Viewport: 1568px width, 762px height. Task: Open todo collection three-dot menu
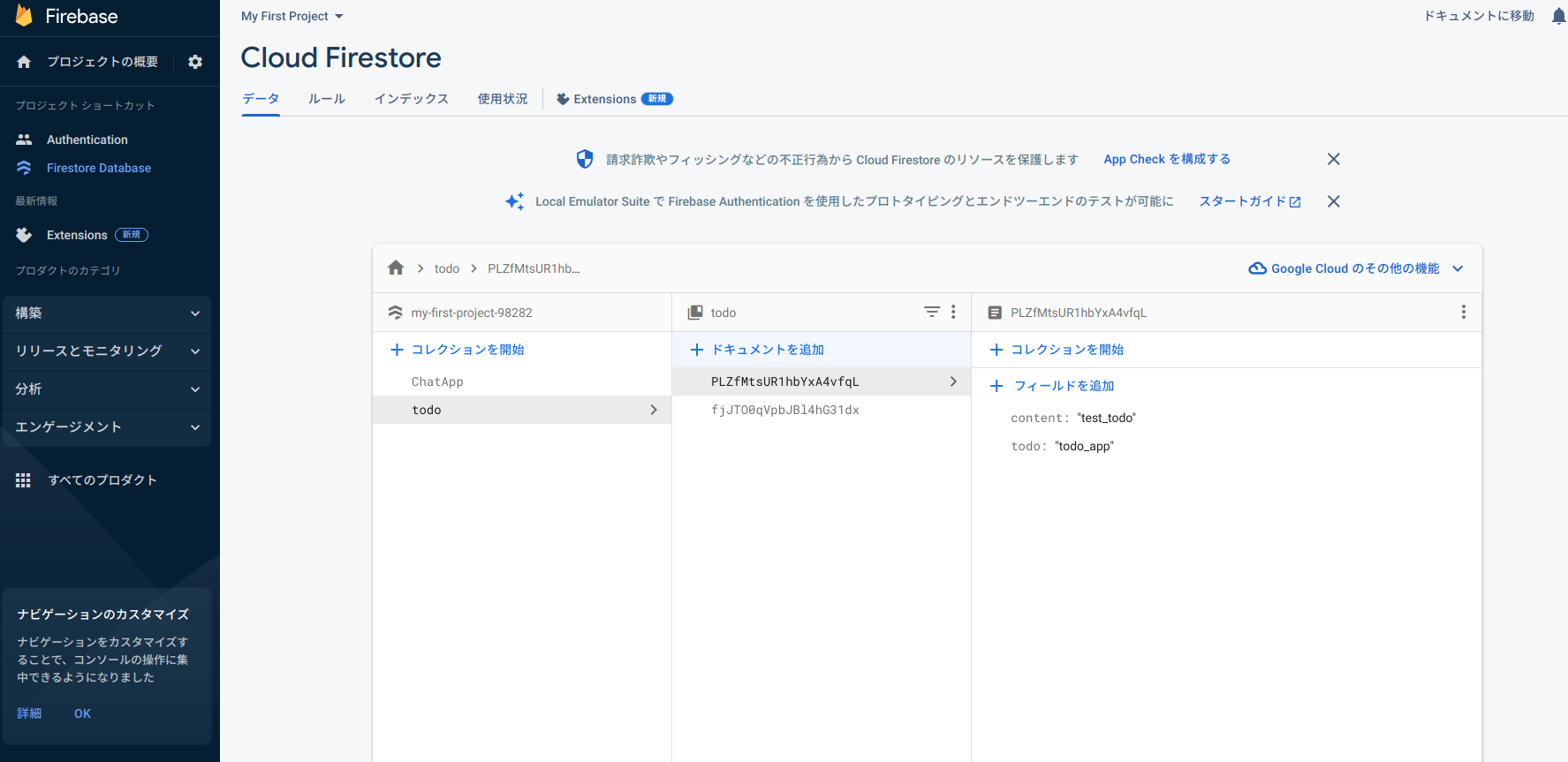point(953,312)
